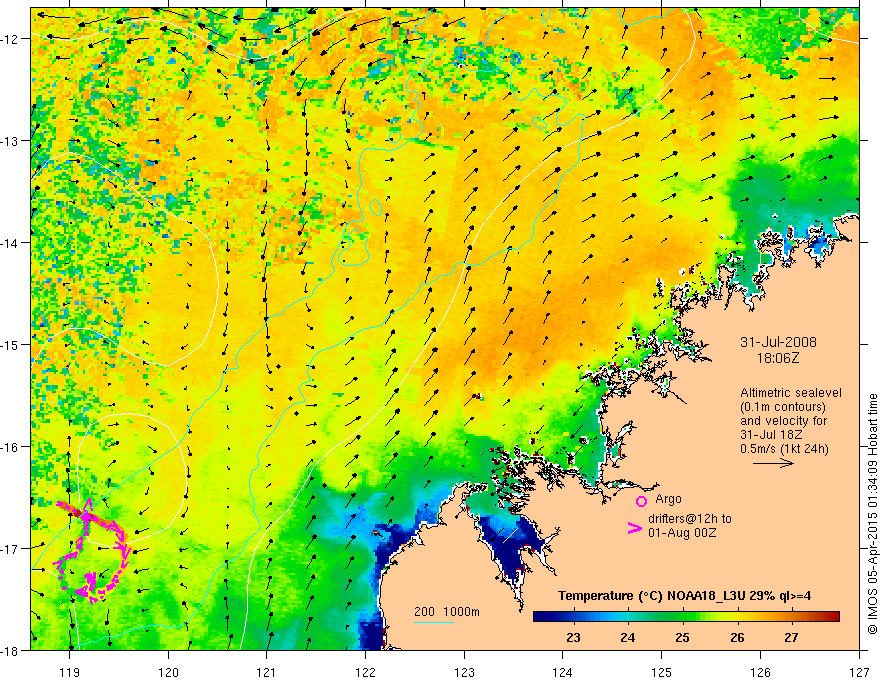Click the longitude axis label 122
The height and width of the screenshot is (680, 880).
coord(365,672)
